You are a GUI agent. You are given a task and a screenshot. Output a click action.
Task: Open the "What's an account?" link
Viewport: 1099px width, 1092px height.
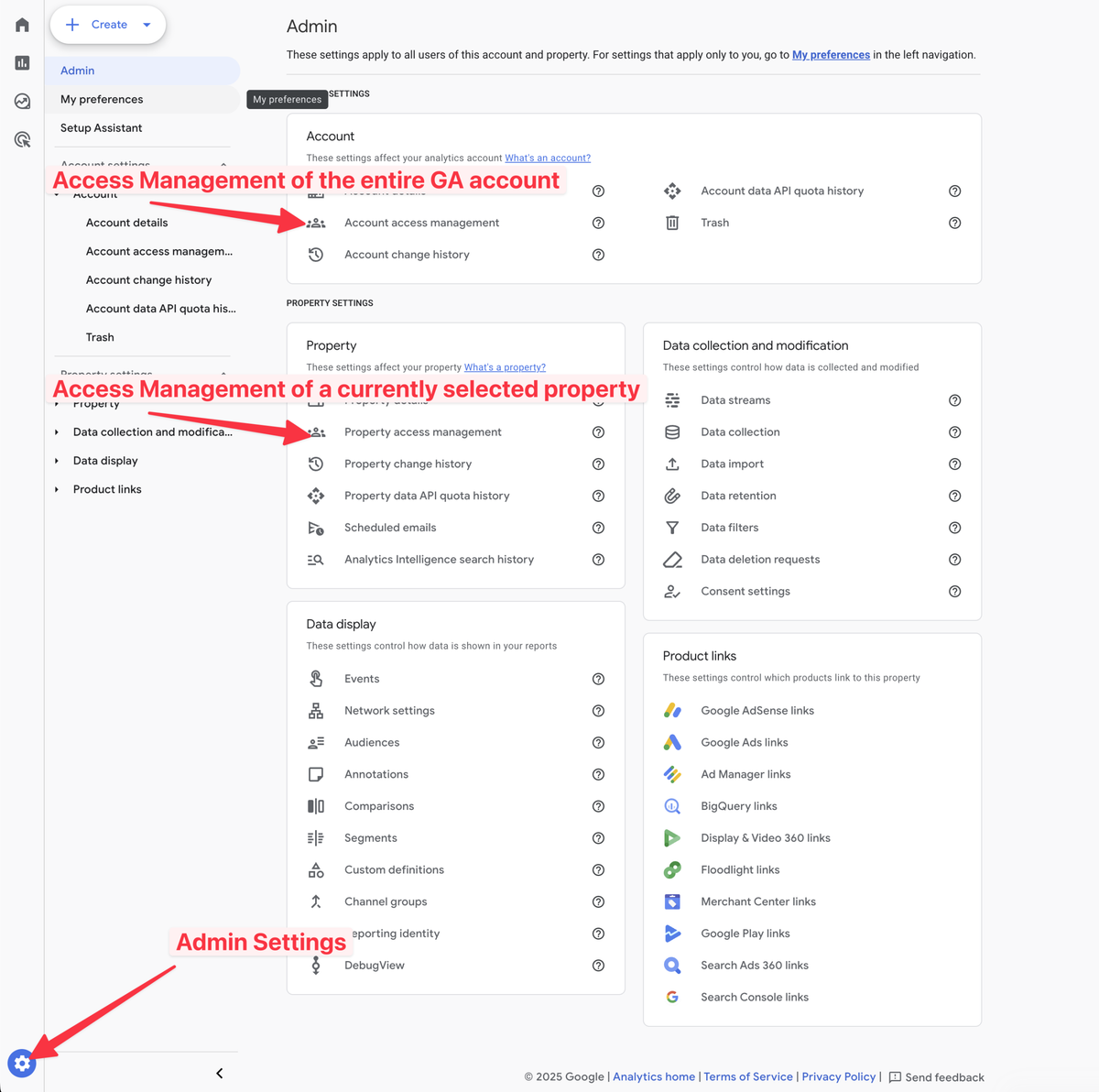(x=548, y=158)
